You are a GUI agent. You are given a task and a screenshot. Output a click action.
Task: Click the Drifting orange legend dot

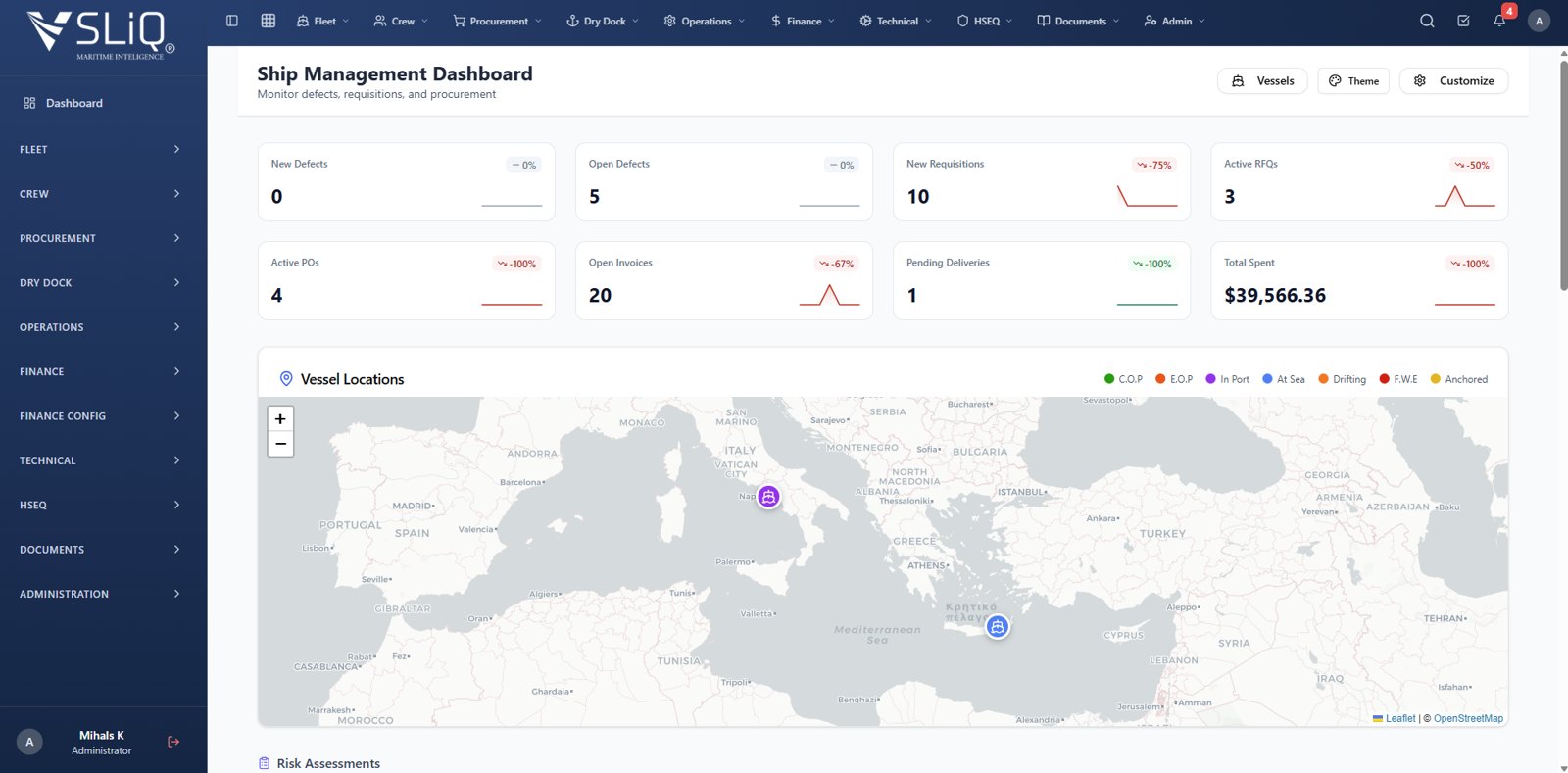(x=1323, y=379)
